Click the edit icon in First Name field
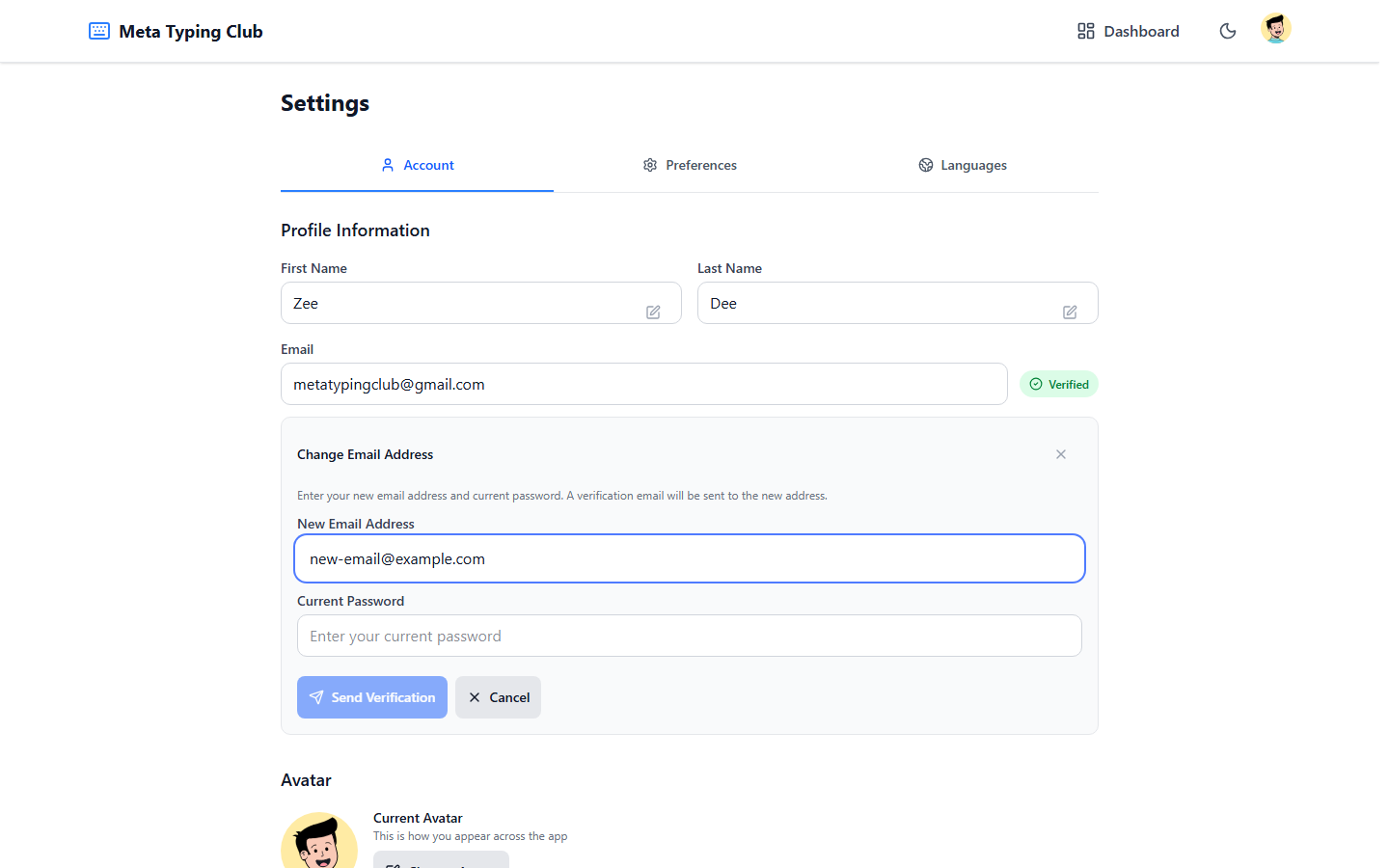1389x868 pixels. [653, 312]
